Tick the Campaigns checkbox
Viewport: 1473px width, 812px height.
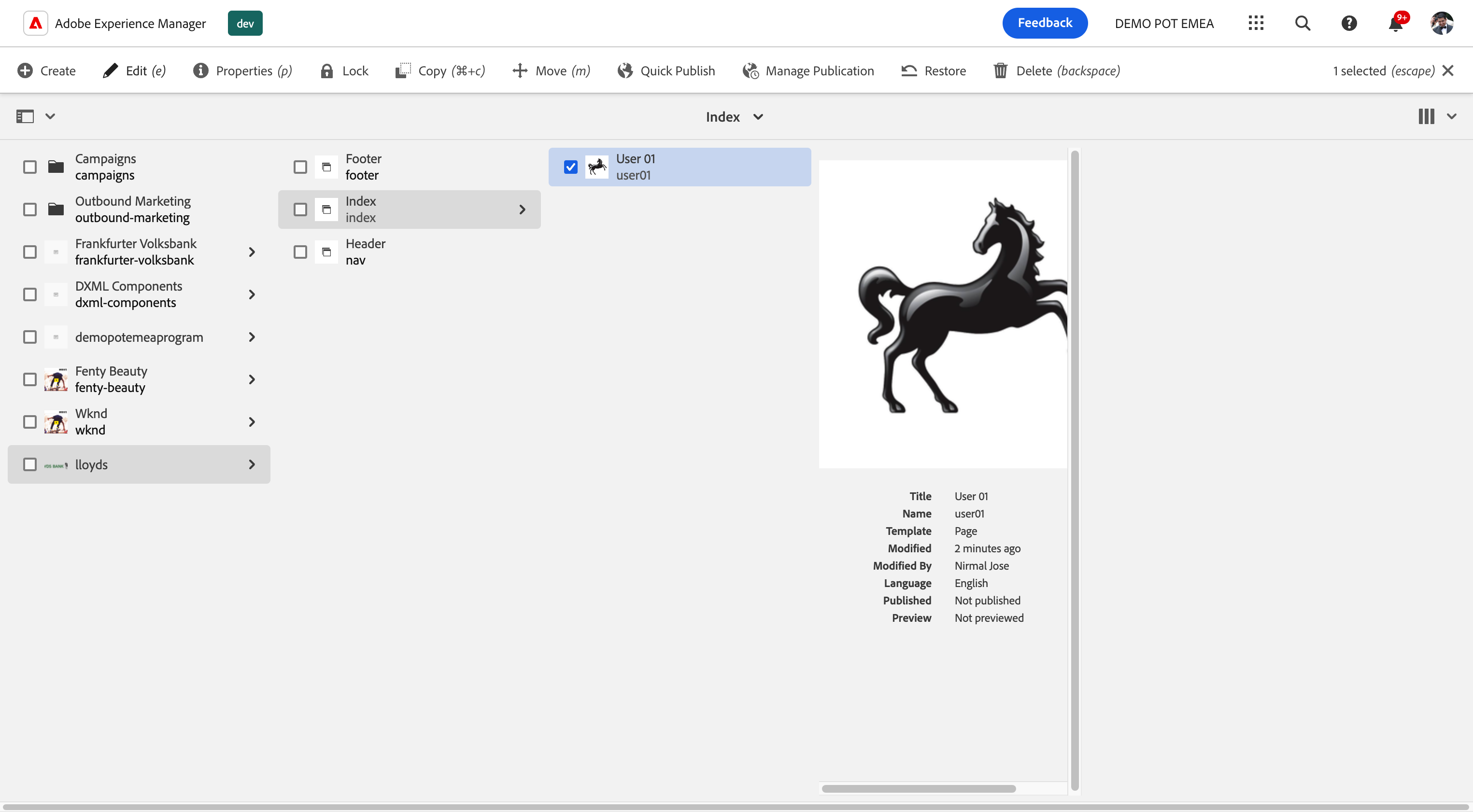pos(30,167)
